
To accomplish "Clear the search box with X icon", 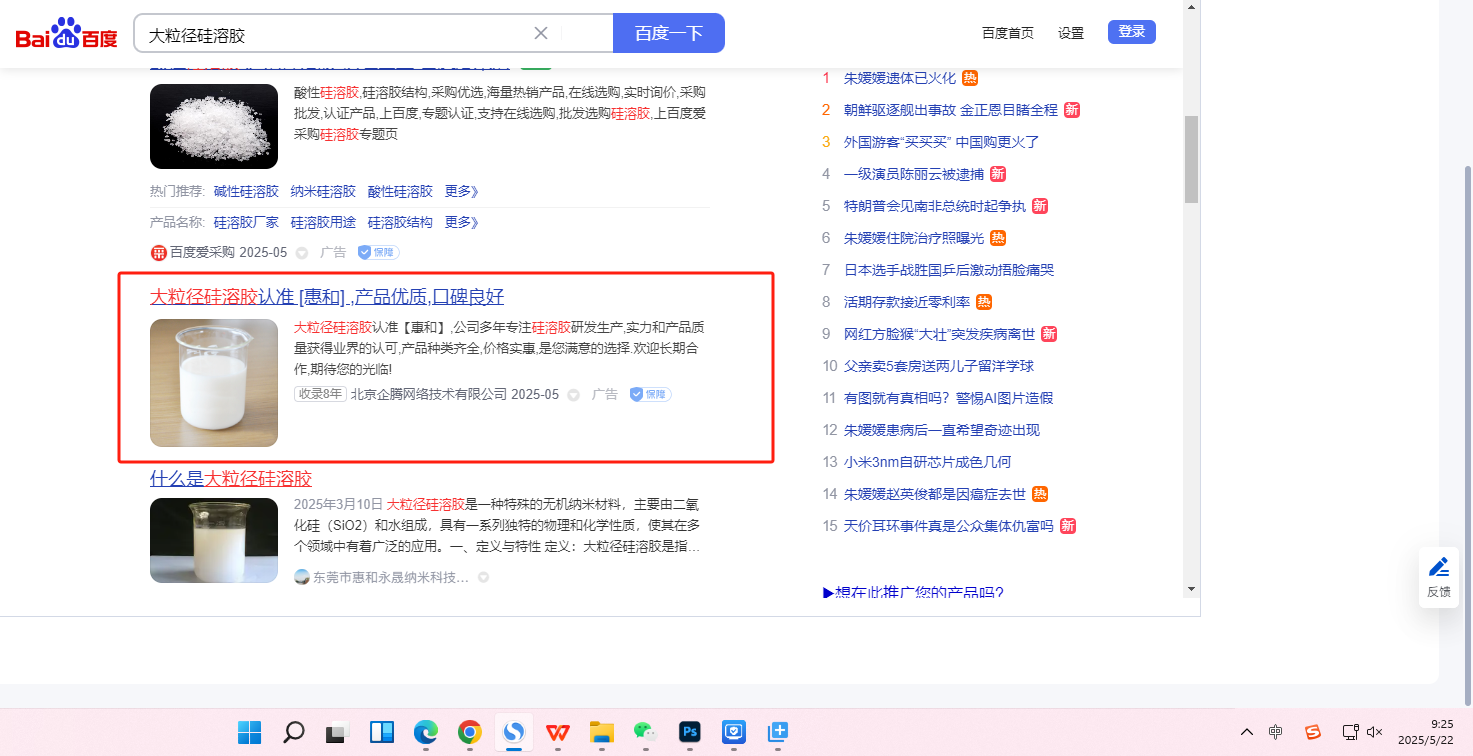I will pos(541,33).
